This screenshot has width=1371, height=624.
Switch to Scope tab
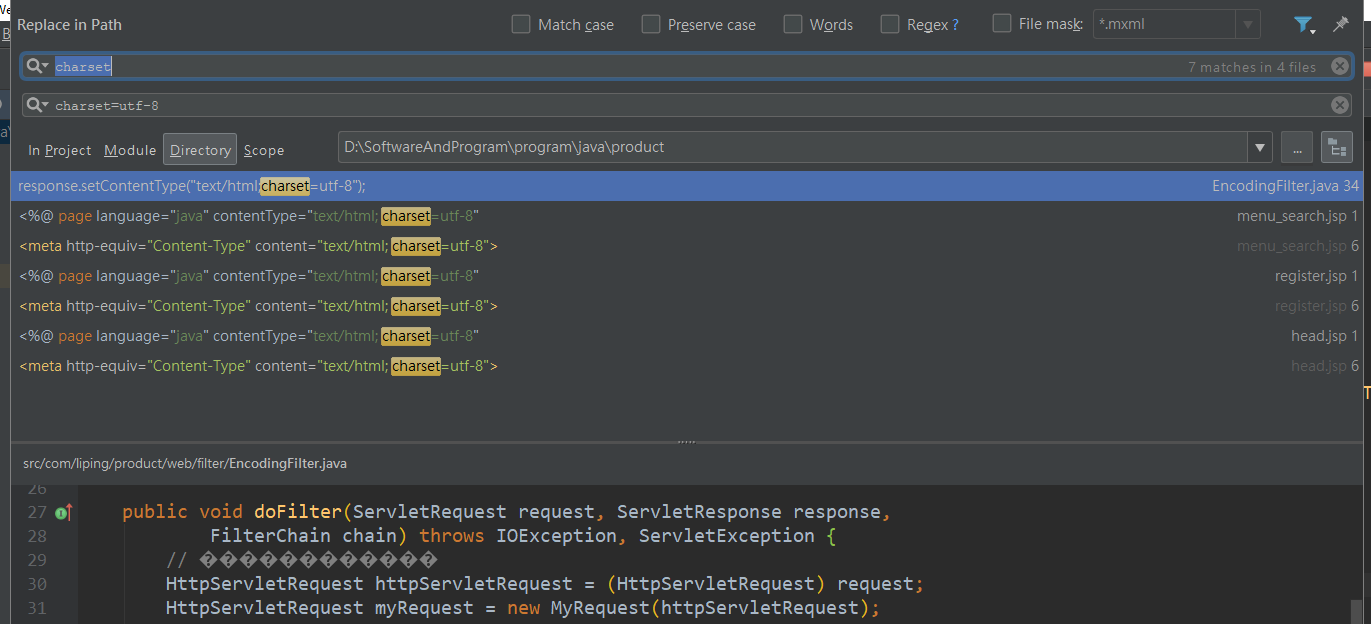[x=264, y=150]
